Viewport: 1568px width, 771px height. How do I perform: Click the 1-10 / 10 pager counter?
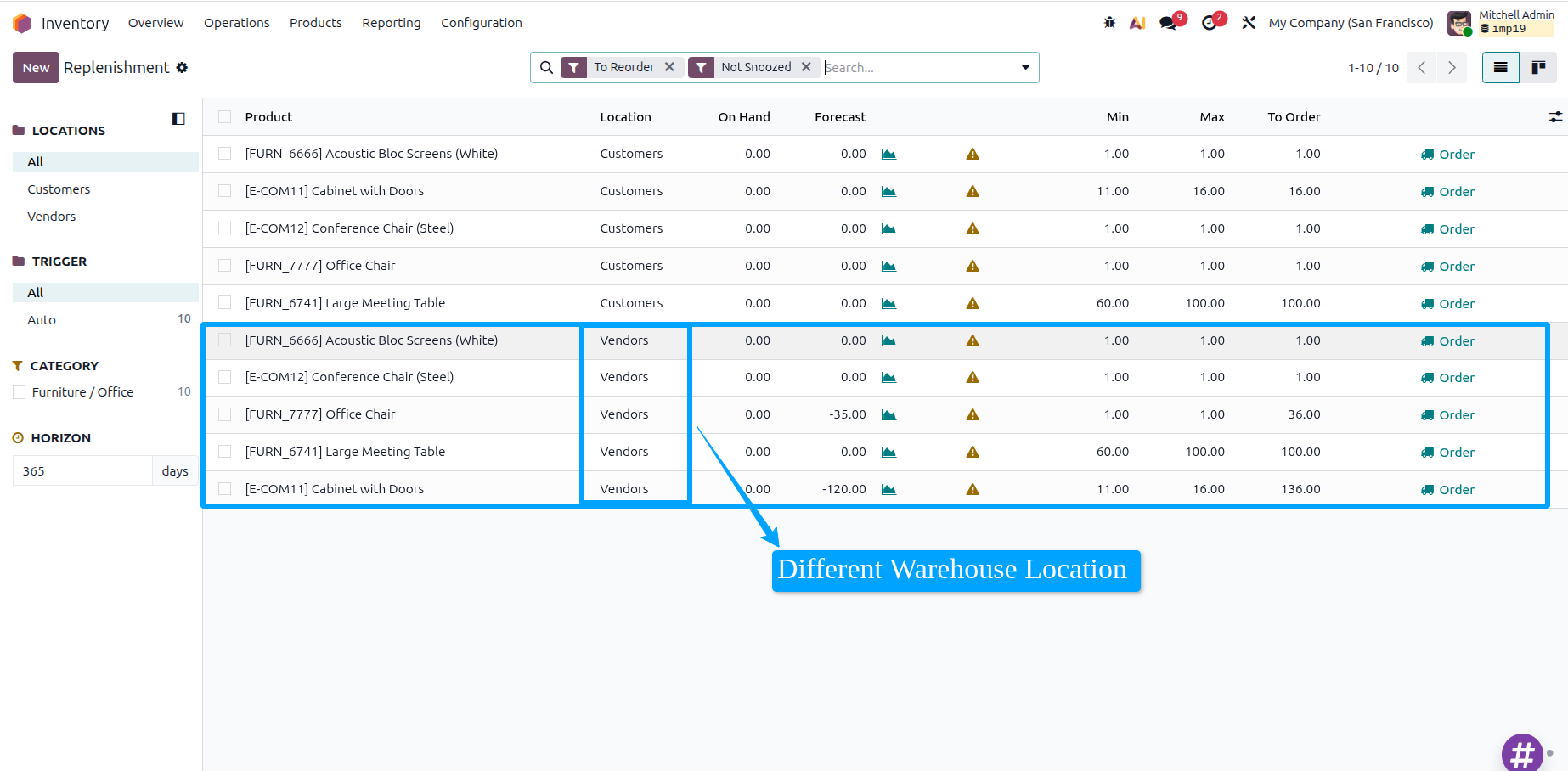click(1373, 68)
